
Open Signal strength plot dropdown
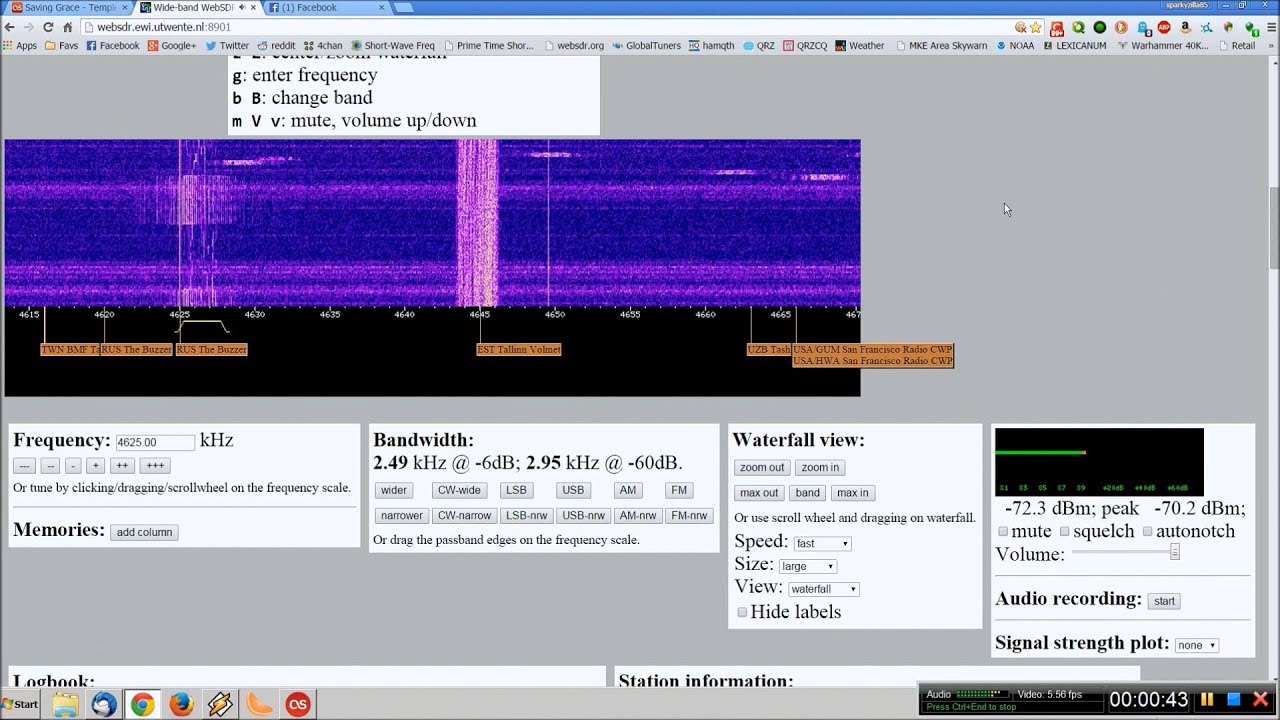[1196, 645]
